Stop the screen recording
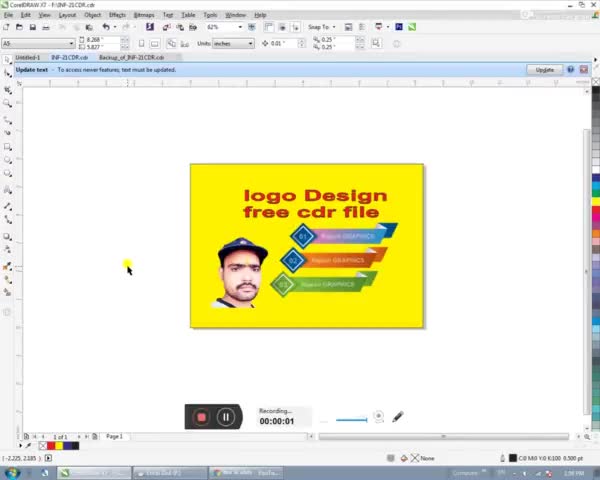Viewport: 600px width, 480px height. (201, 417)
